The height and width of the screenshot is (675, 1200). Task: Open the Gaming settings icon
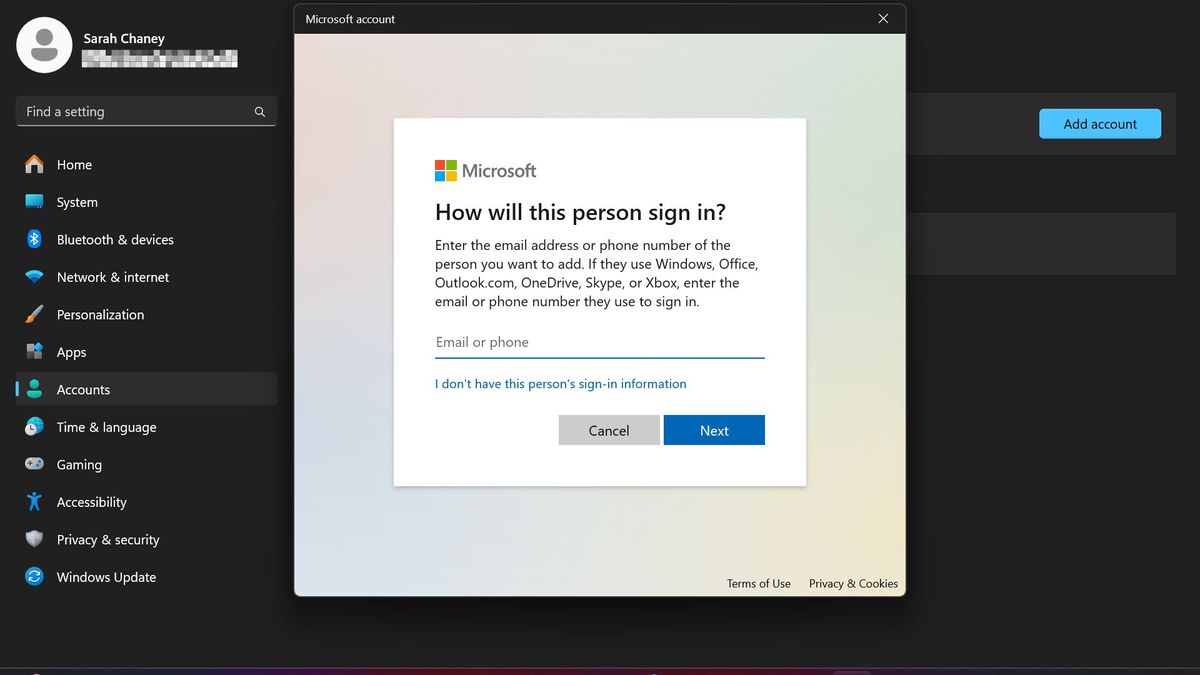point(34,464)
